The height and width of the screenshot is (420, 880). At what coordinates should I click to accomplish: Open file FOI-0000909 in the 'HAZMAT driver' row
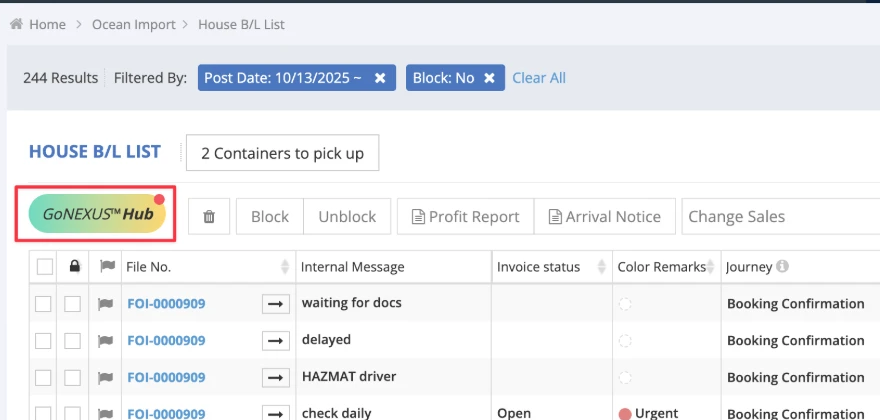tap(166, 378)
